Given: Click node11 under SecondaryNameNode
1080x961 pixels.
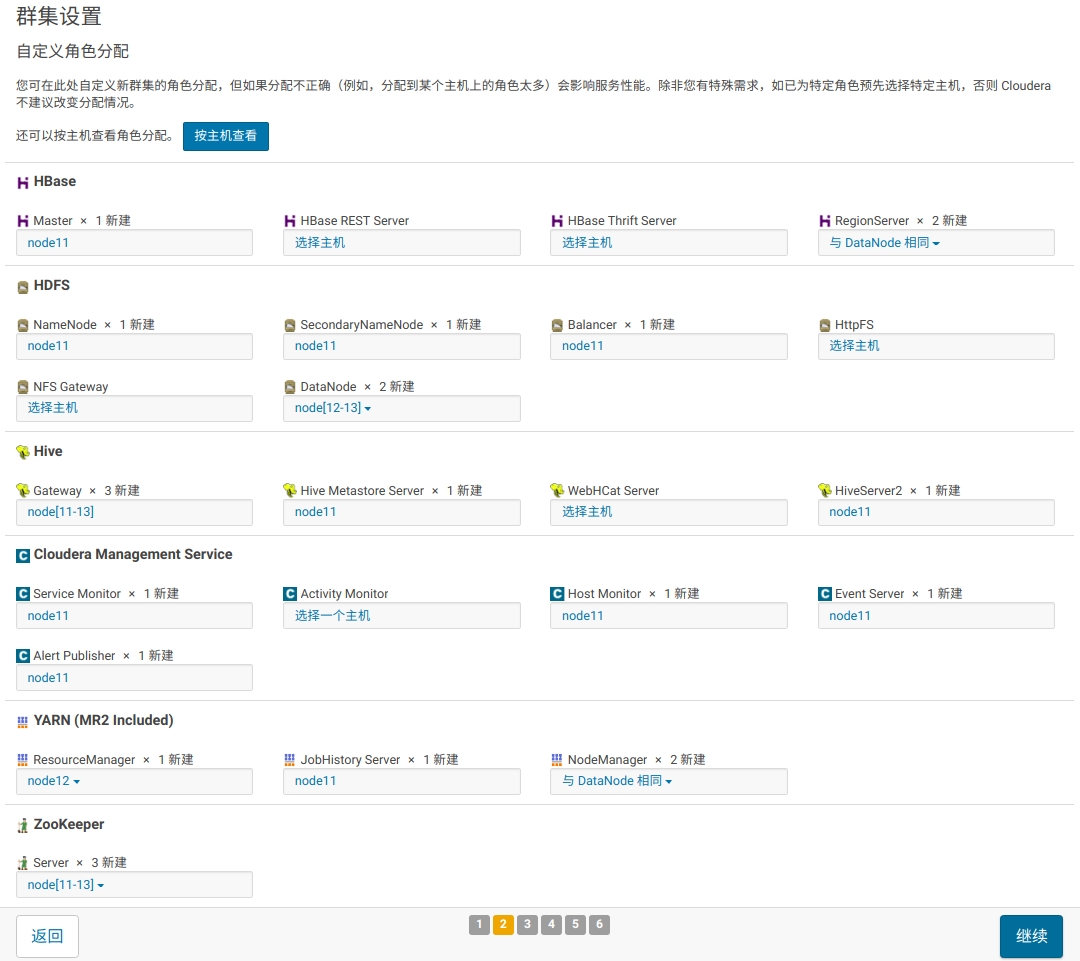Looking at the screenshot, I should pyautogui.click(x=315, y=346).
